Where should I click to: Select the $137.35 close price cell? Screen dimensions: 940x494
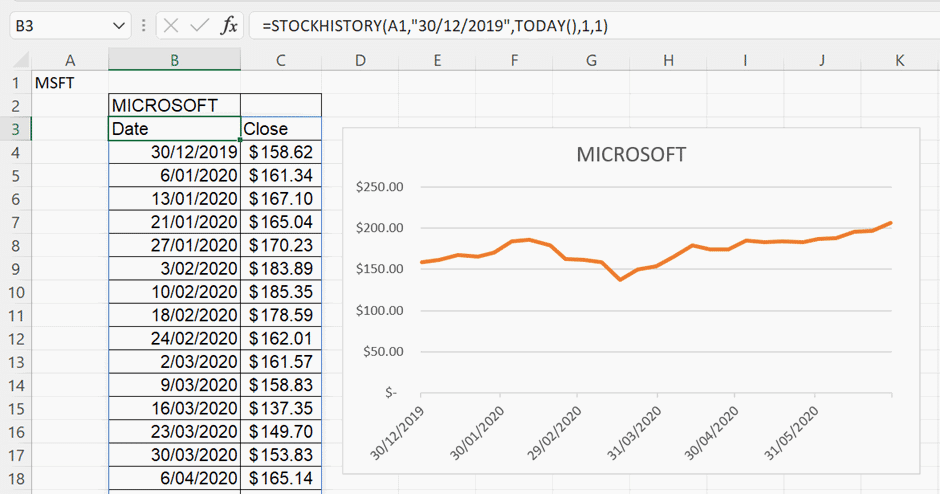[x=280, y=409]
